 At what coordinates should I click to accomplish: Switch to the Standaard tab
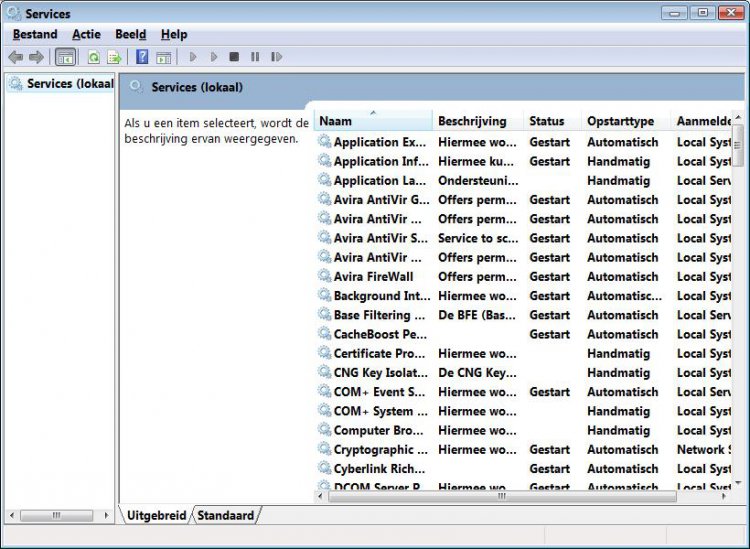click(x=226, y=516)
